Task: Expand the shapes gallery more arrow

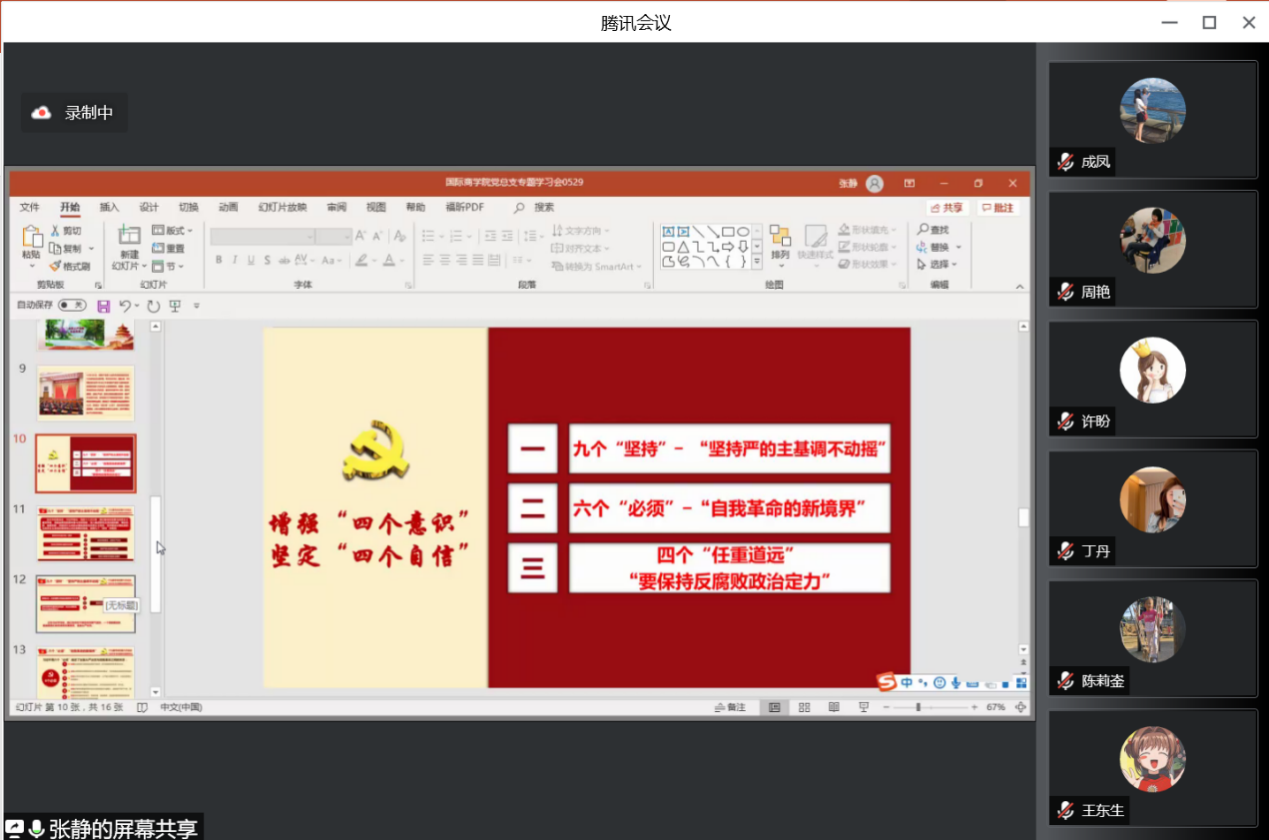Action: coord(757,263)
